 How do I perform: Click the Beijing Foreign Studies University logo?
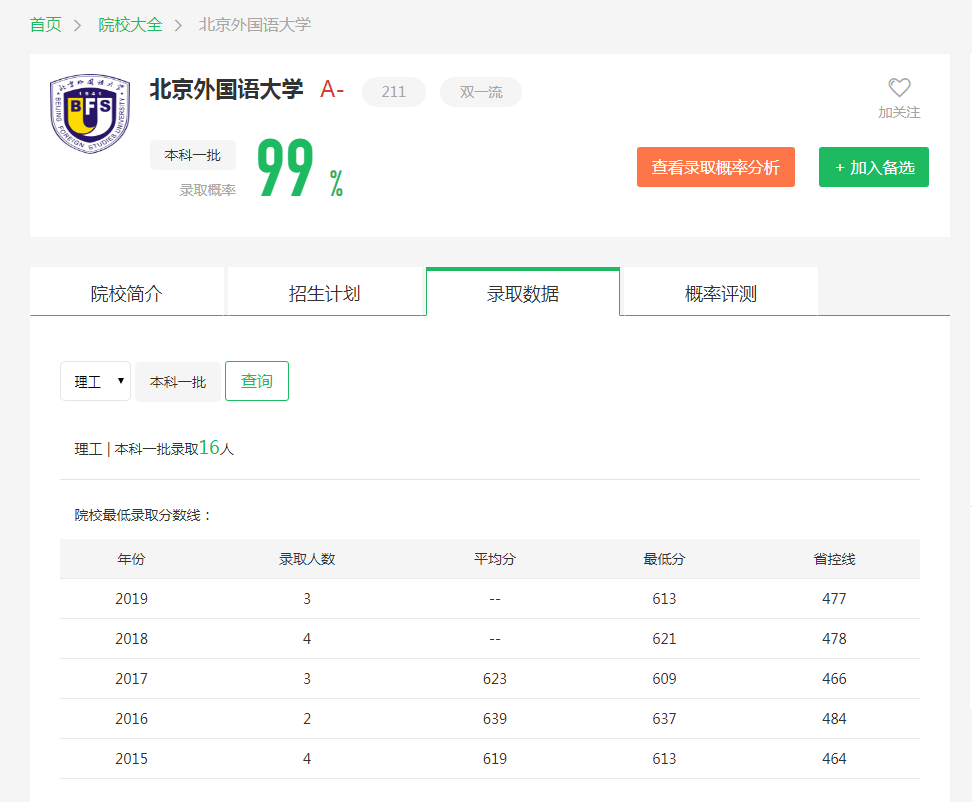click(90, 113)
